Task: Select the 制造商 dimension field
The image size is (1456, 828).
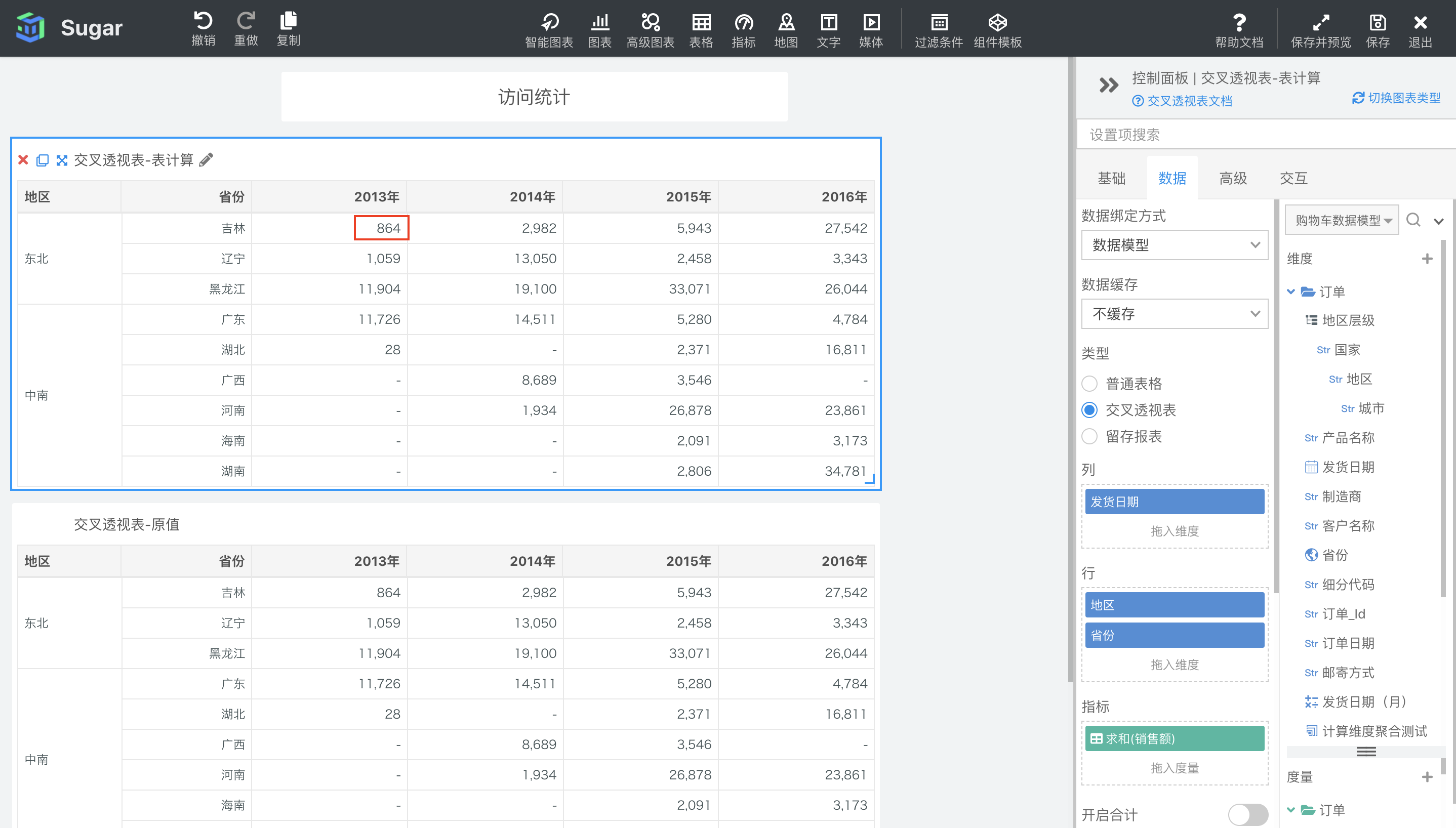Action: (x=1332, y=496)
